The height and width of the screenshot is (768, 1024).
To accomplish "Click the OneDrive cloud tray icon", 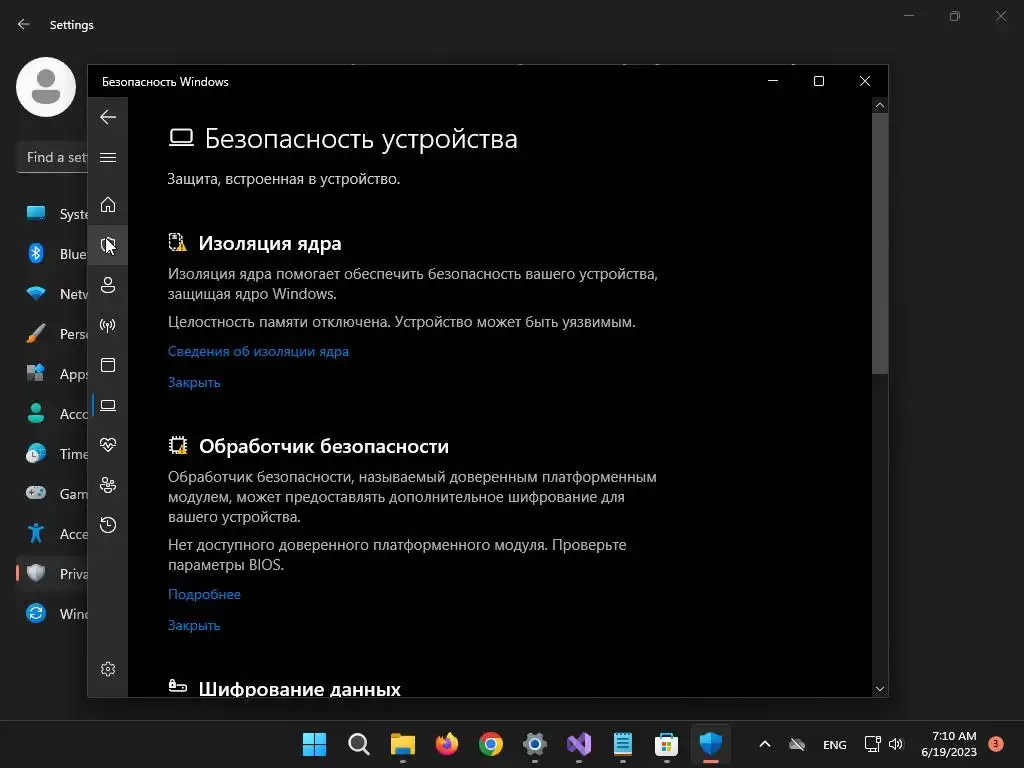I will [797, 744].
